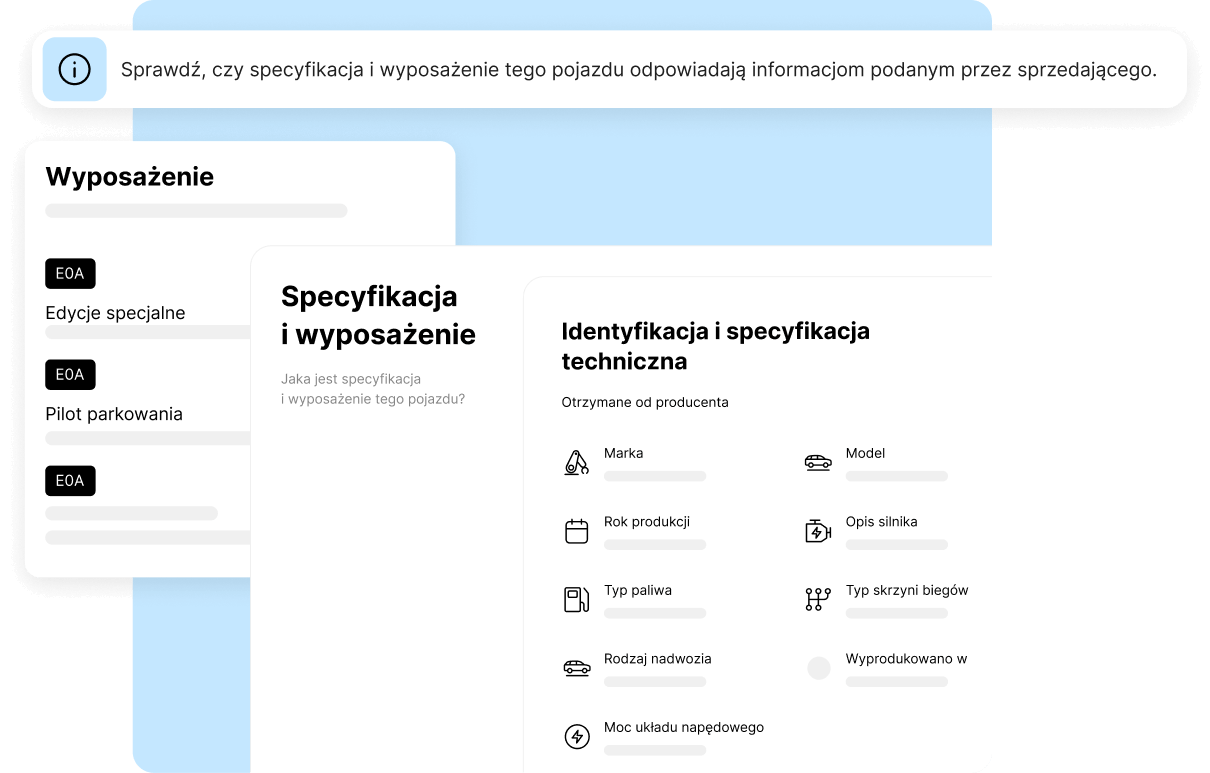Click the Rodzaj nadwozia car body icon
Screen dimensions: 1210x773
[x=576, y=668]
